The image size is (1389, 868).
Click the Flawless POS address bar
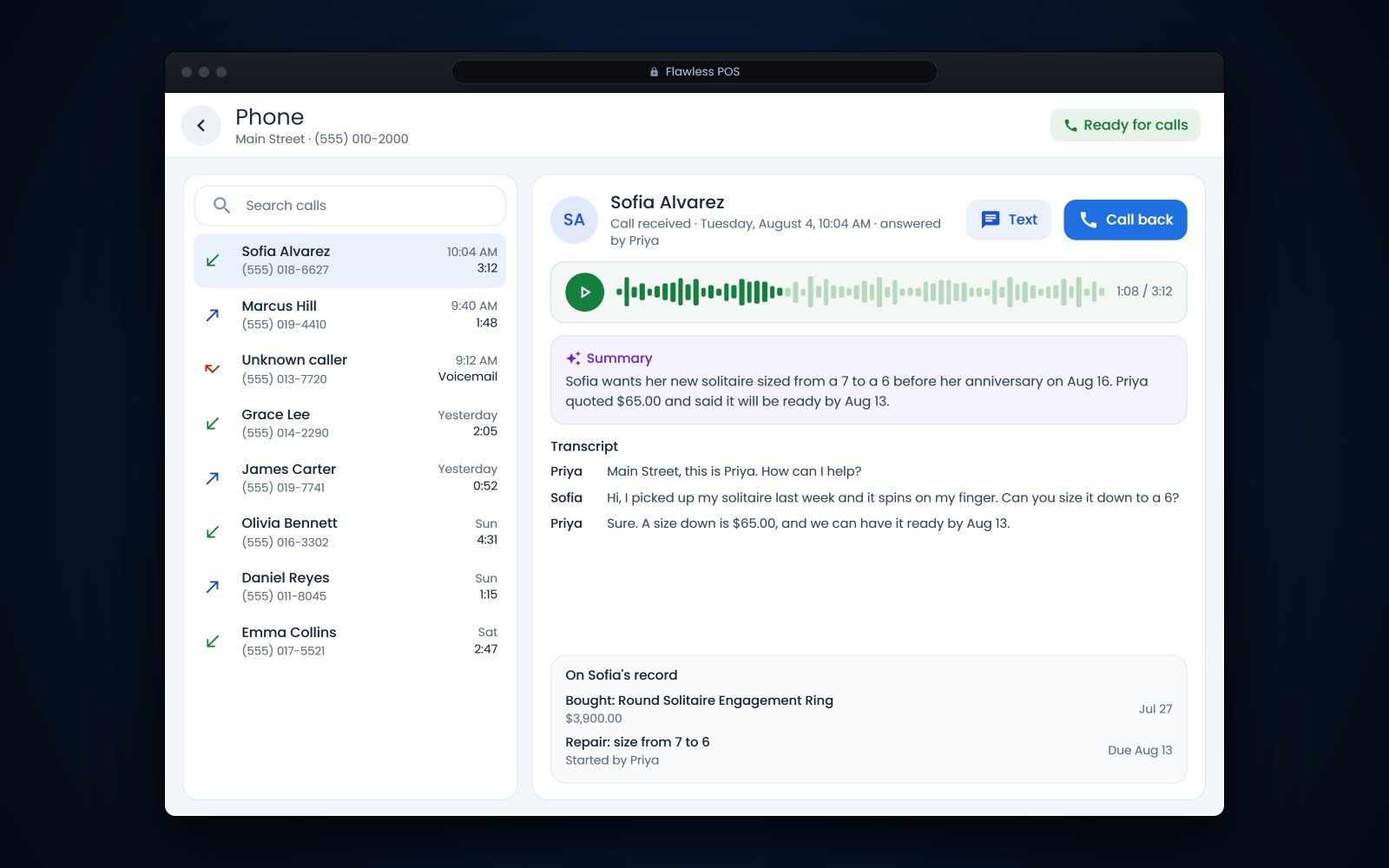pos(694,72)
